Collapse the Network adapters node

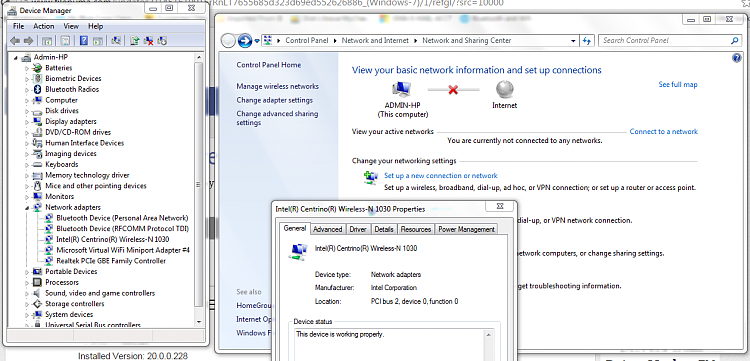[x=27, y=208]
